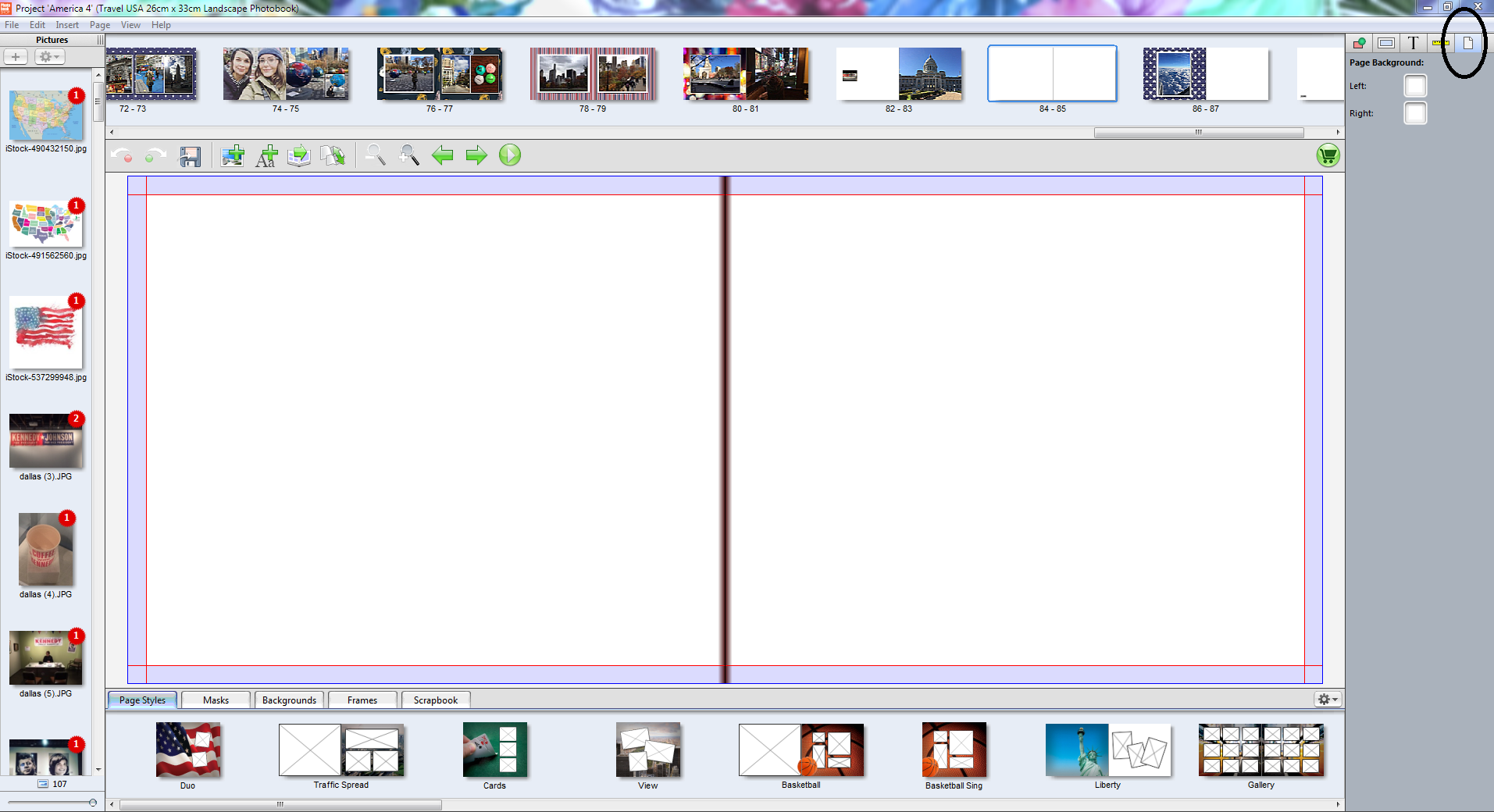This screenshot has width=1494, height=812.
Task: Switch to the Backgrounds tab
Action: (289, 700)
